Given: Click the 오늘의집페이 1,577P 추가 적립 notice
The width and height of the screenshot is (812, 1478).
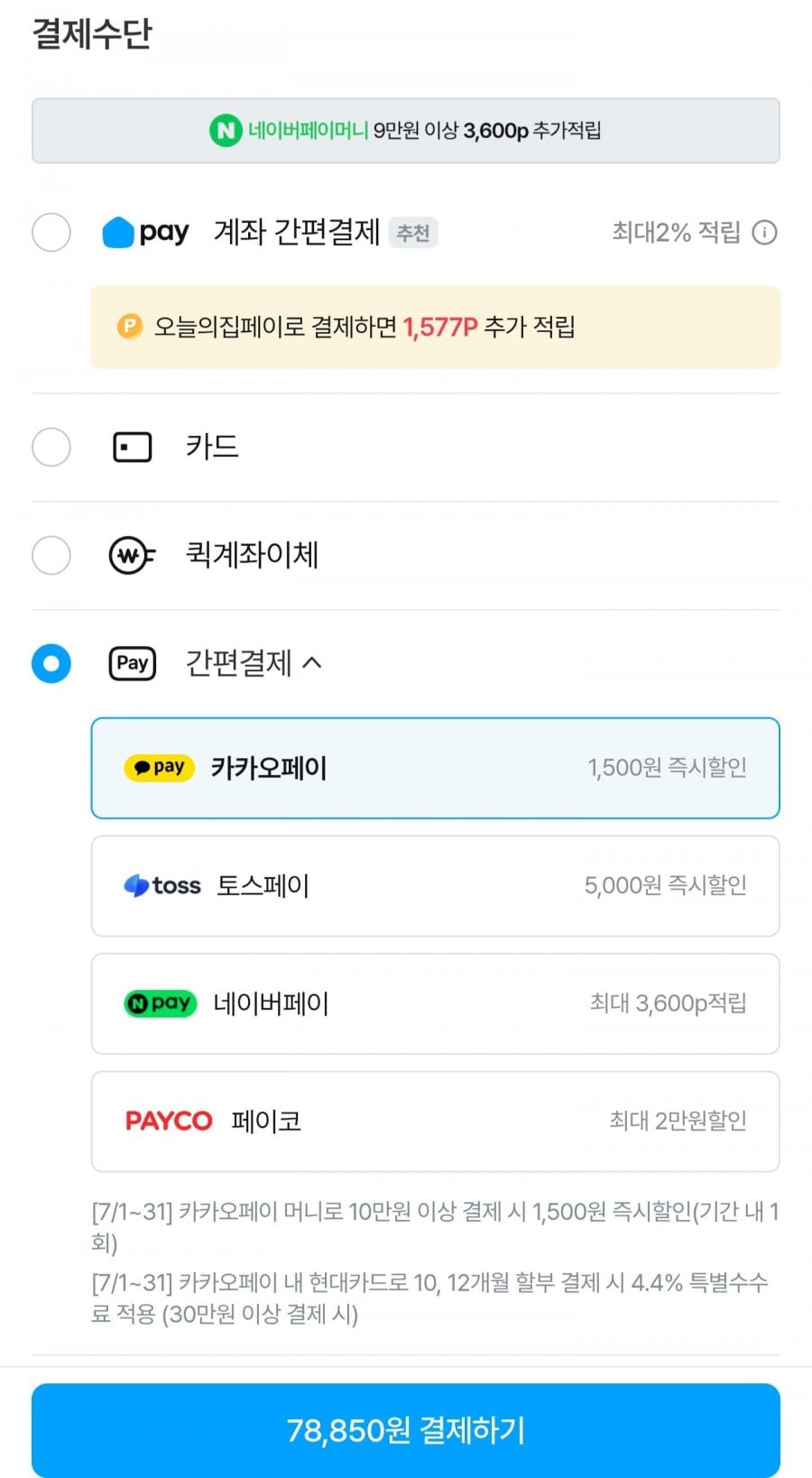Looking at the screenshot, I should tap(435, 327).
